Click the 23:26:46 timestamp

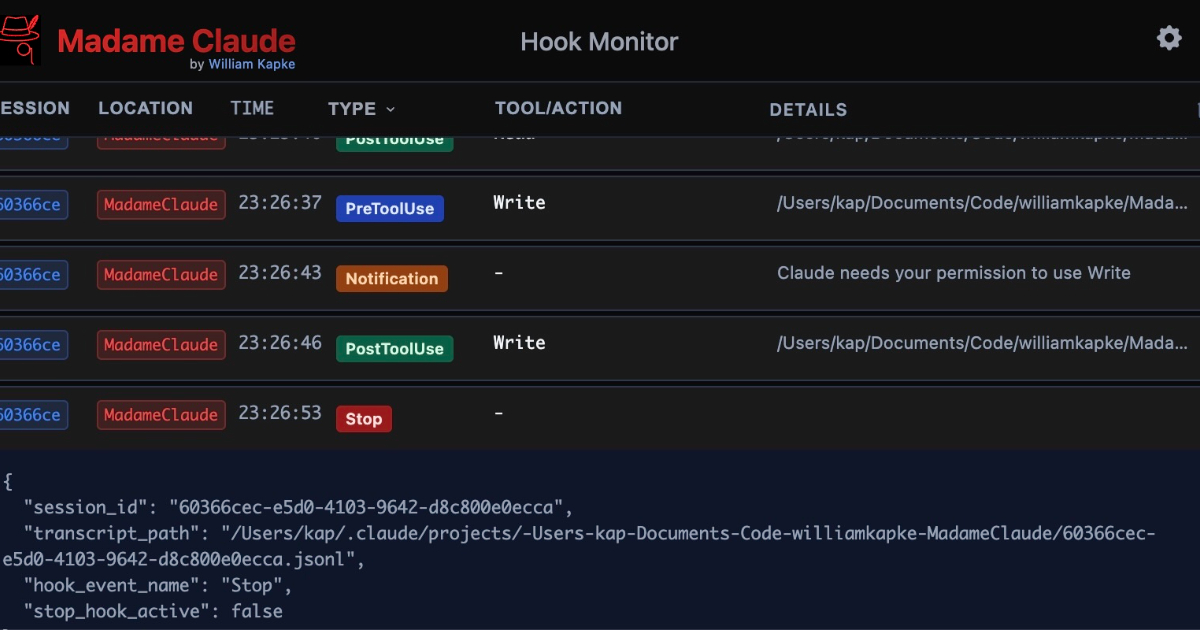pyautogui.click(x=280, y=343)
